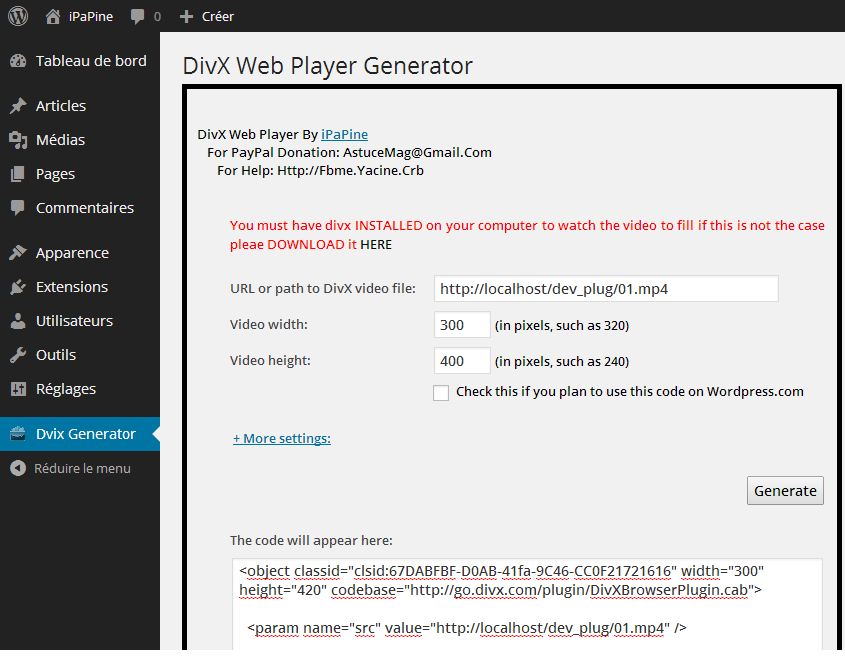Check the Wordpress.com code checkbox
Viewport: 845px width, 657px height.
tap(441, 393)
